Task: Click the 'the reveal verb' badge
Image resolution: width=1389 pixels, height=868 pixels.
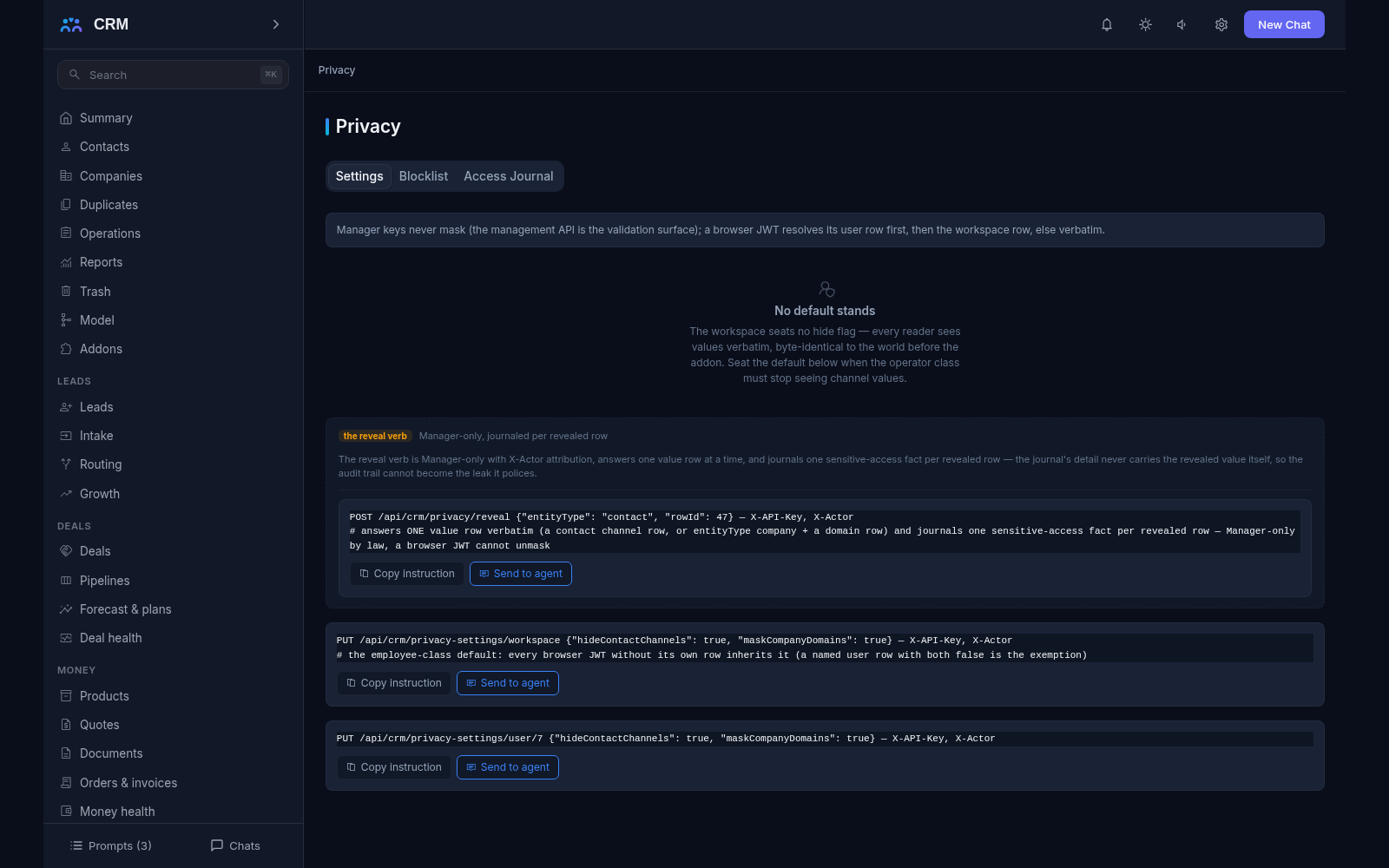Action: pos(375,436)
